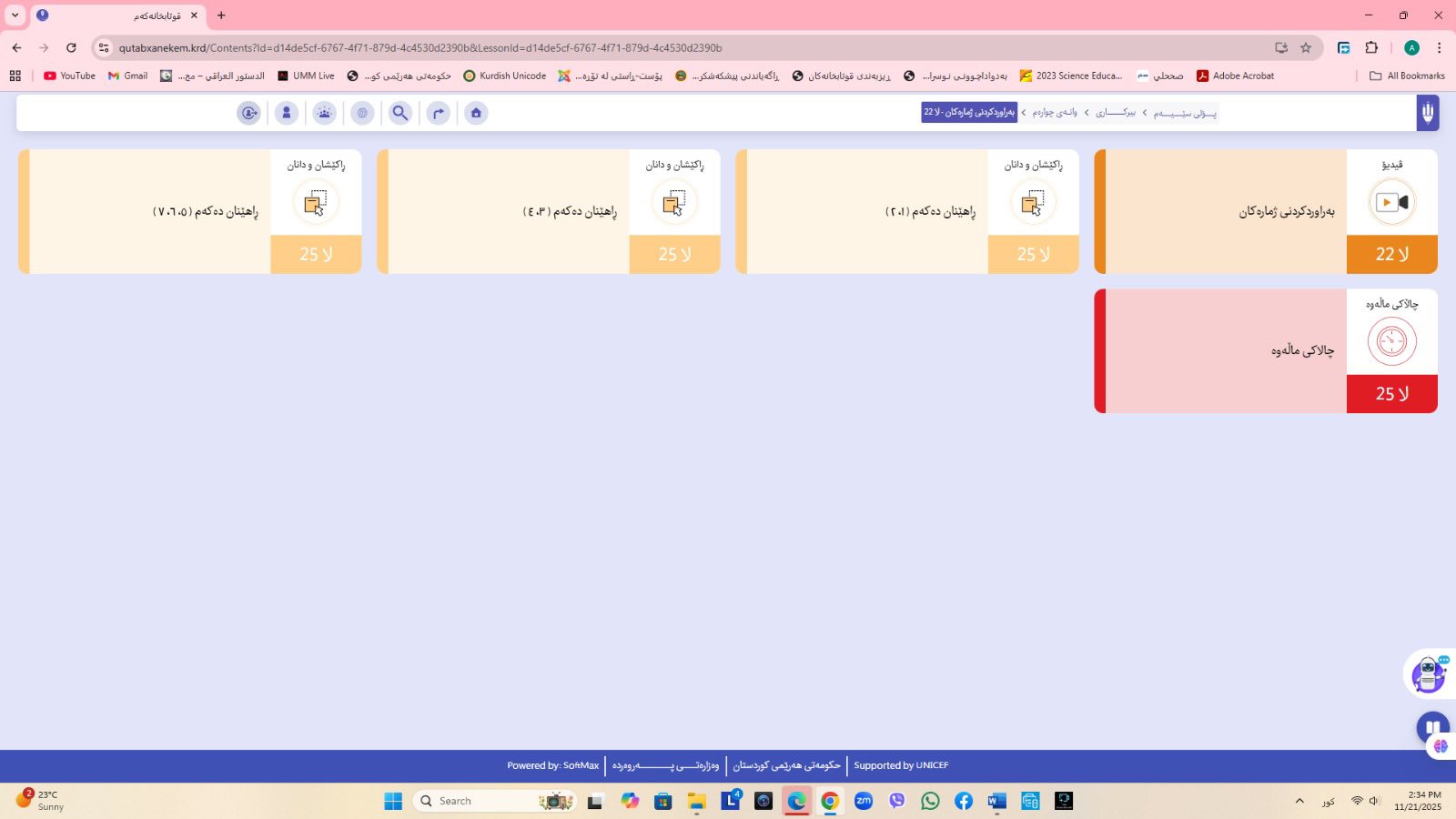Image resolution: width=1456 pixels, height=819 pixels.
Task: Open the video lesson card on page 22
Action: pyautogui.click(x=1265, y=211)
